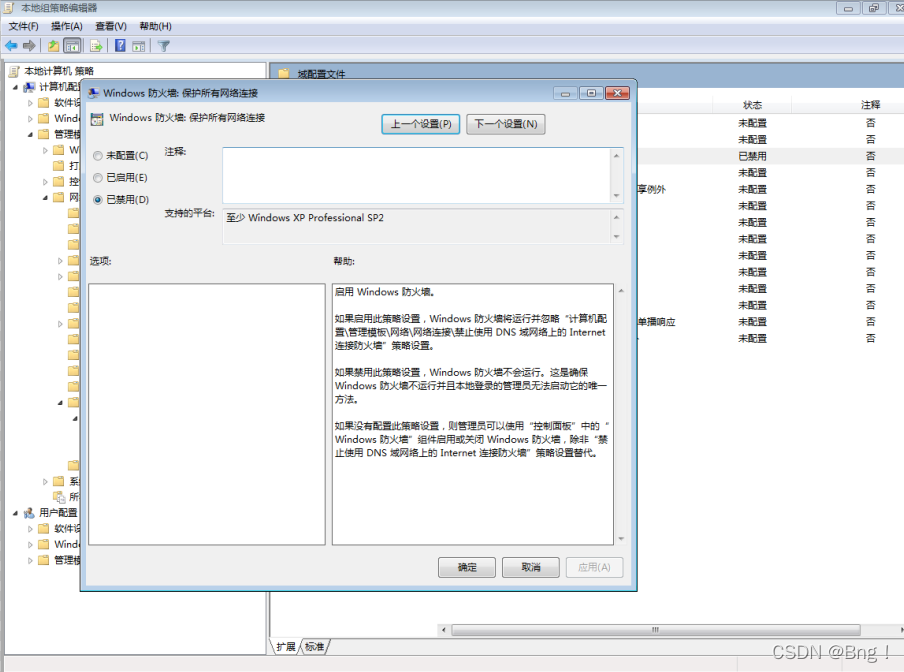
Task: Open the 查看(V) menu
Action: (111, 26)
